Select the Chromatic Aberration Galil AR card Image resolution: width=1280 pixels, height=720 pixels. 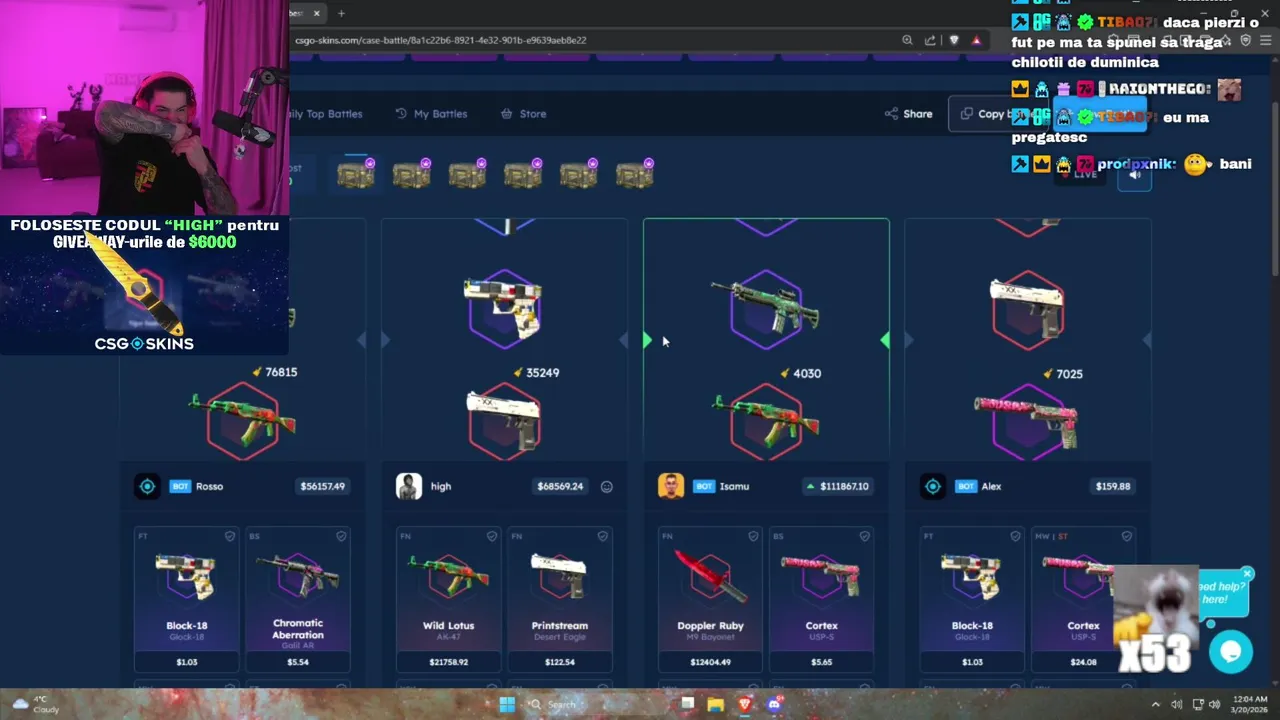coord(297,599)
